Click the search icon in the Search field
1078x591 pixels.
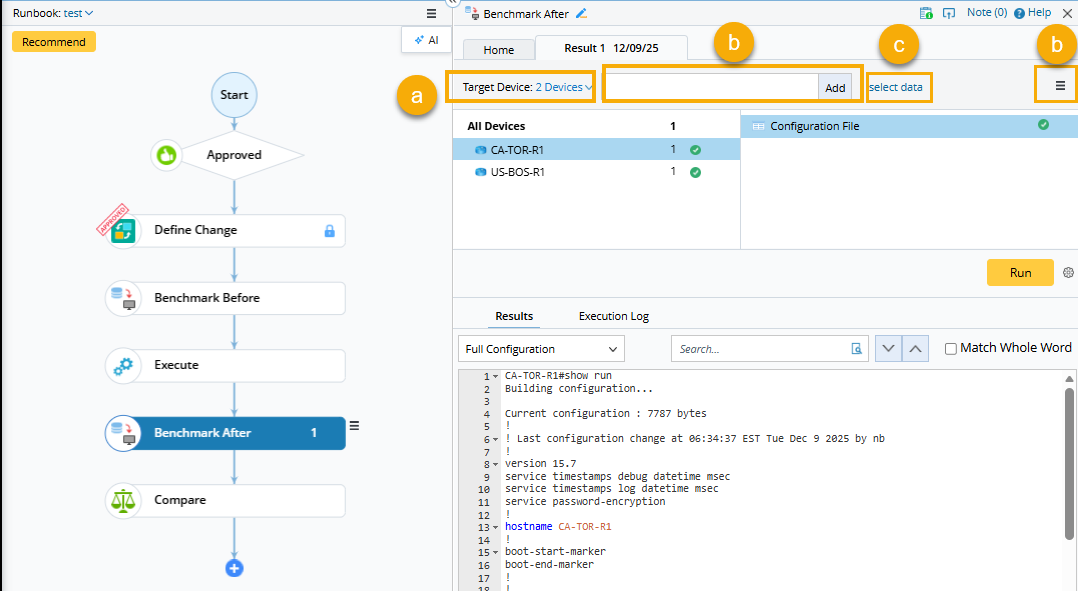[856, 349]
